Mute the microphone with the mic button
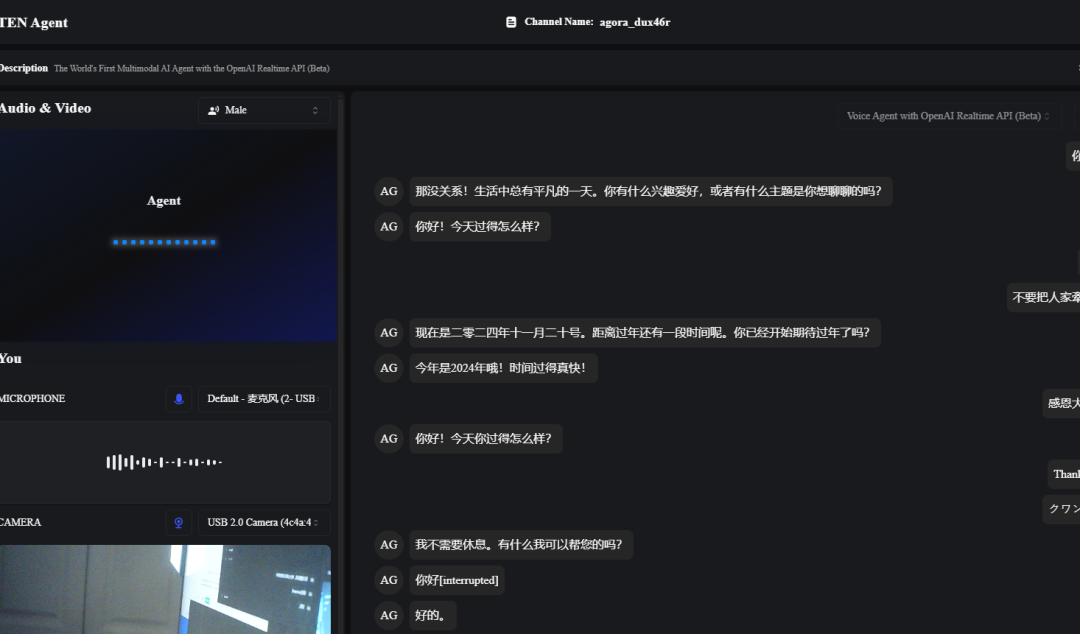The width and height of the screenshot is (1080, 634). pyautogui.click(x=179, y=399)
